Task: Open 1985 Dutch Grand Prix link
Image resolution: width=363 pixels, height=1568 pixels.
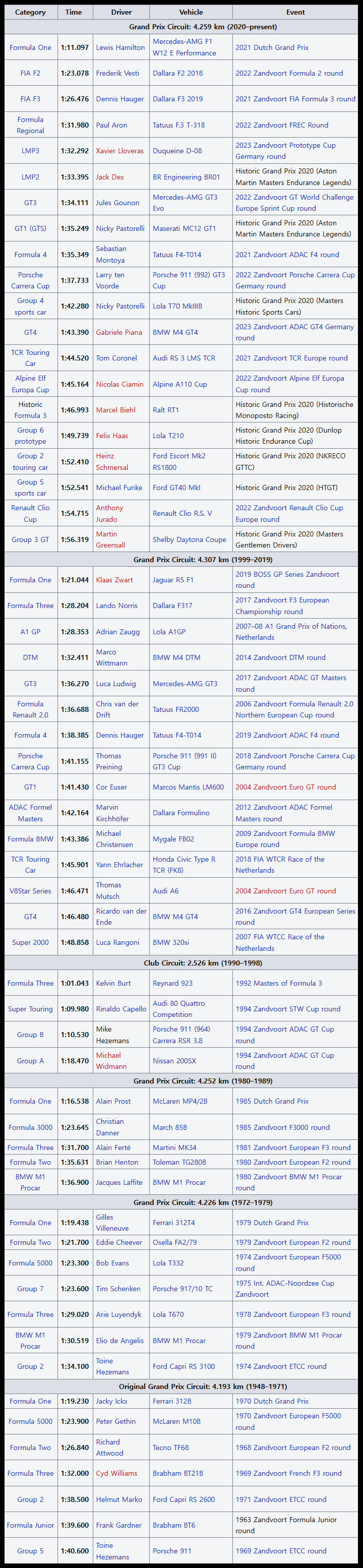Action: [x=272, y=1101]
